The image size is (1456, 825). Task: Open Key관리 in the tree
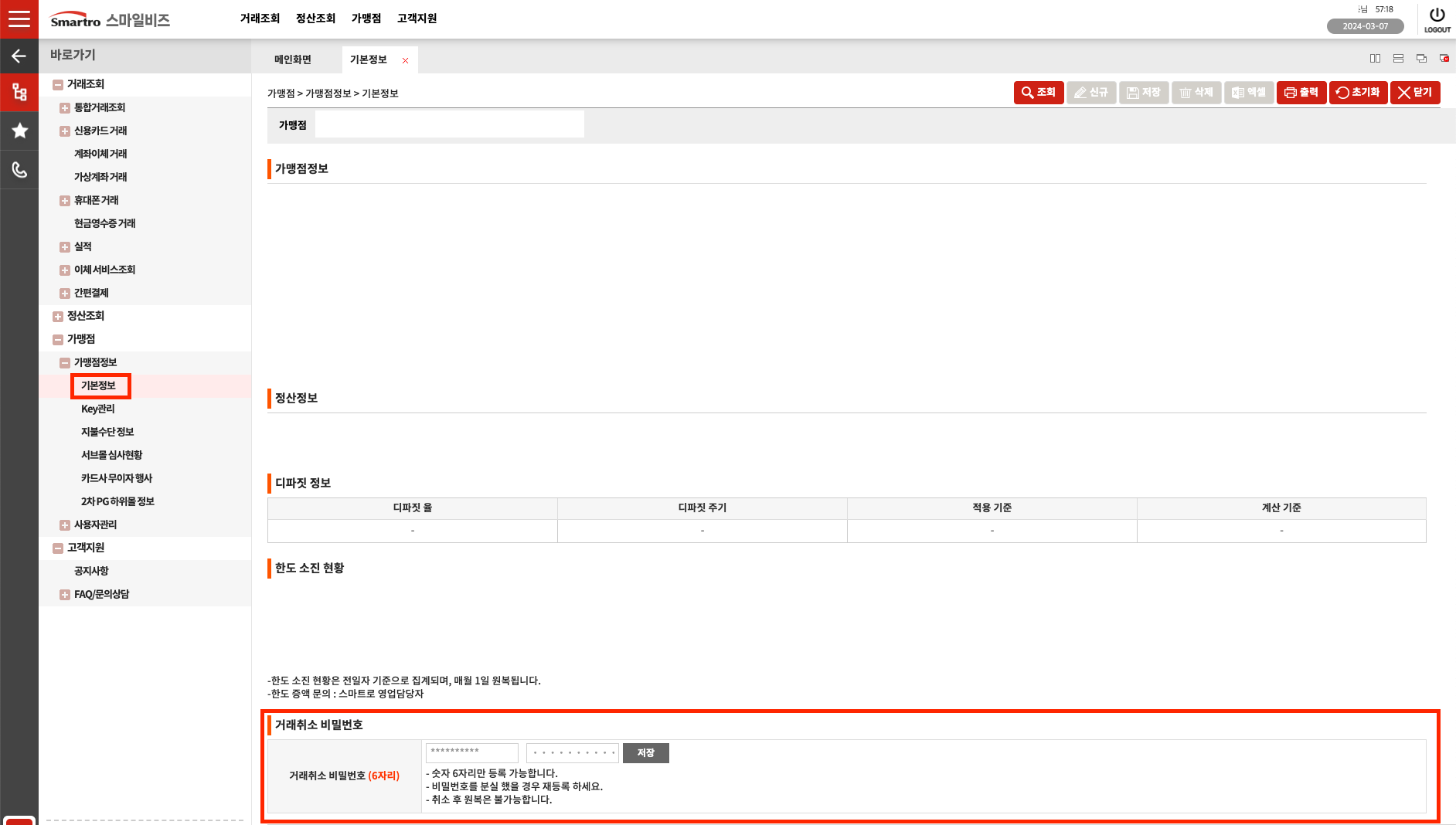pos(98,409)
